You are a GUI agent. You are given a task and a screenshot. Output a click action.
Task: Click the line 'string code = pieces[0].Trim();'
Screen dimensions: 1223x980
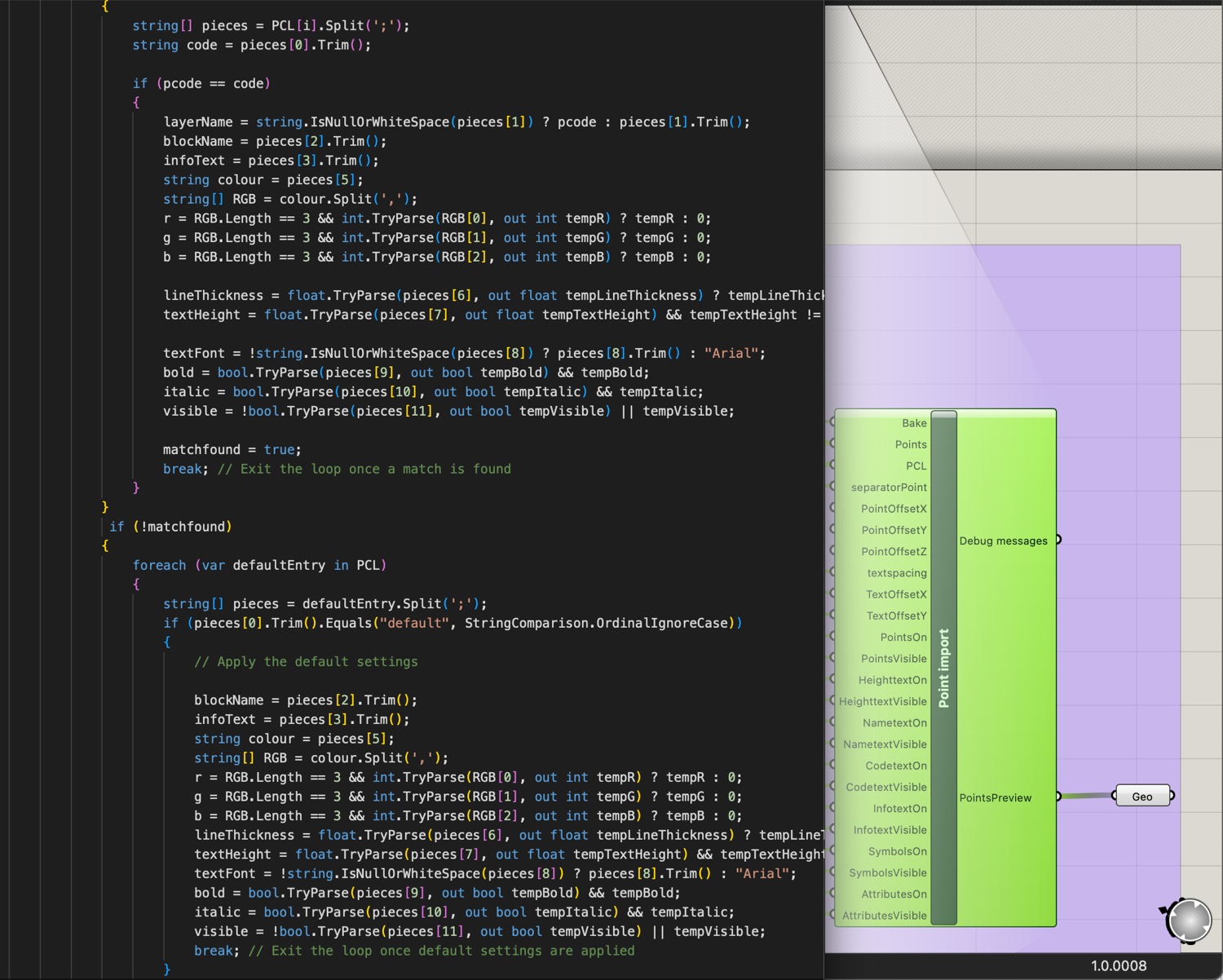click(252, 45)
